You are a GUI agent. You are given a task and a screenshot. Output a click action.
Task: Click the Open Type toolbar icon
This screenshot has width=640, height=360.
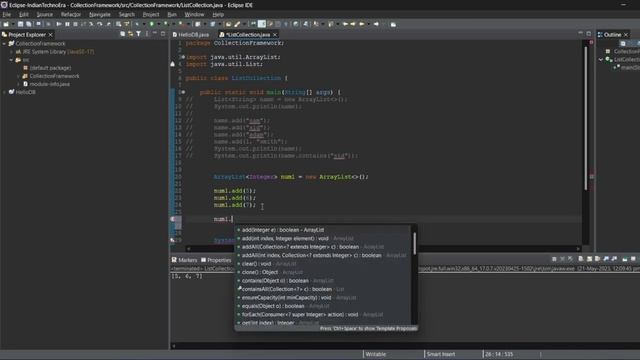click(x=229, y=24)
